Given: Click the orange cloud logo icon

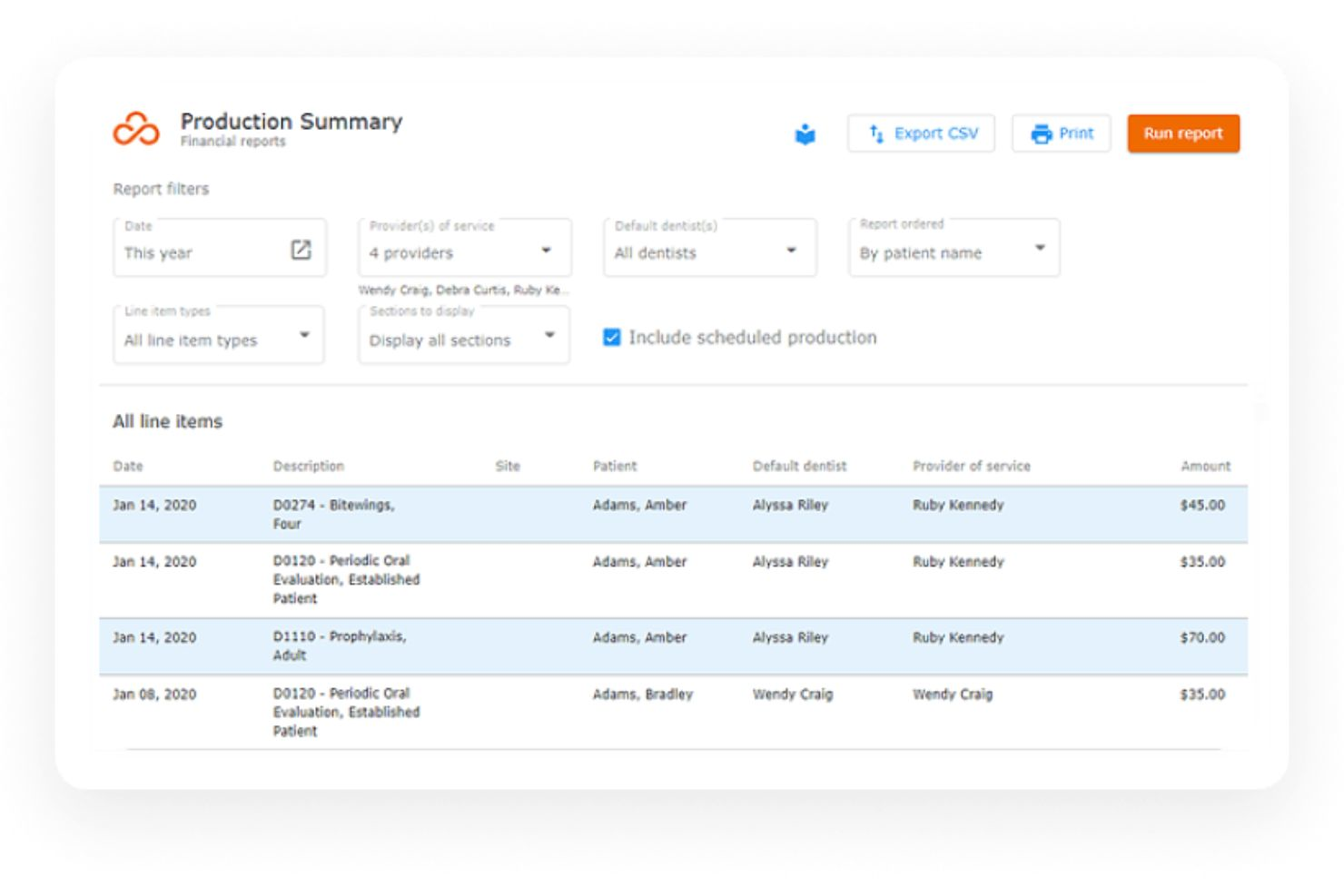Looking at the screenshot, I should [136, 130].
